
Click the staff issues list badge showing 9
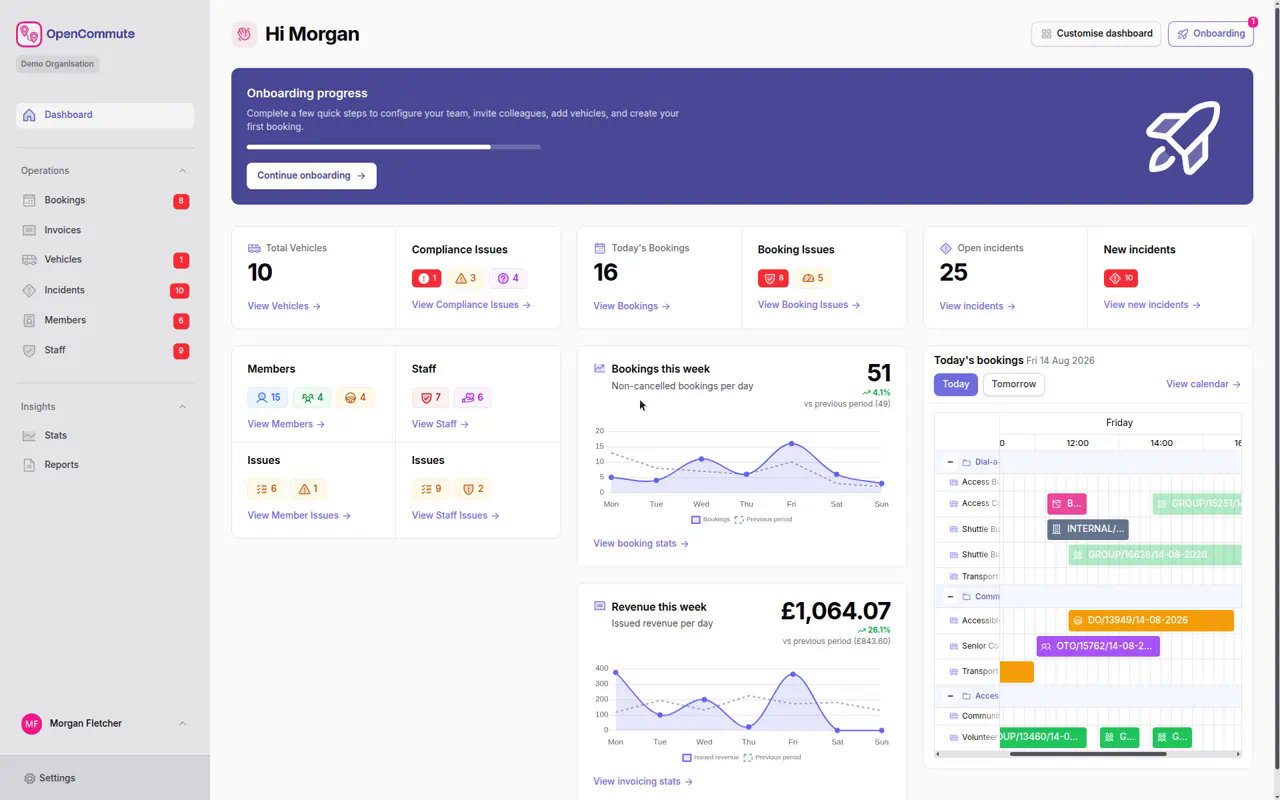(x=431, y=489)
